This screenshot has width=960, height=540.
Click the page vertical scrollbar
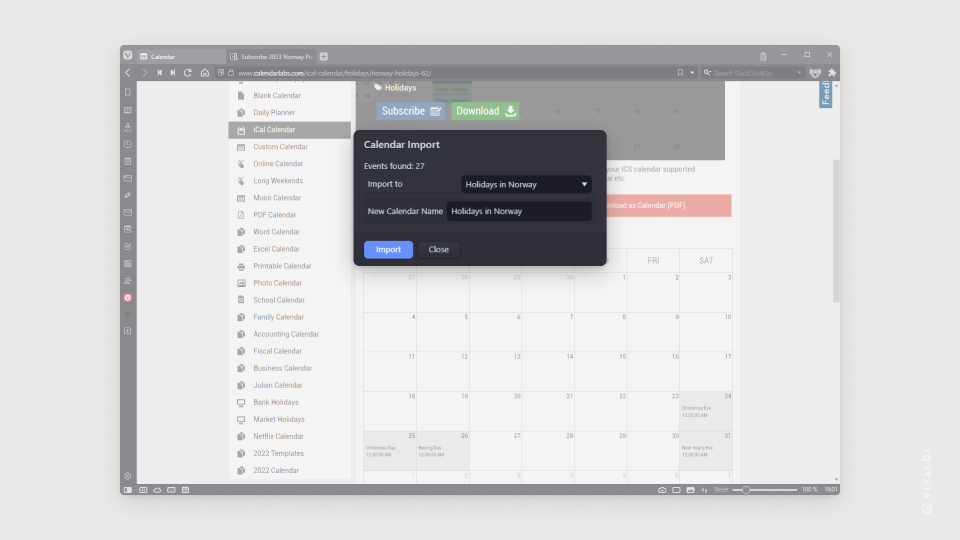pyautogui.click(x=836, y=230)
